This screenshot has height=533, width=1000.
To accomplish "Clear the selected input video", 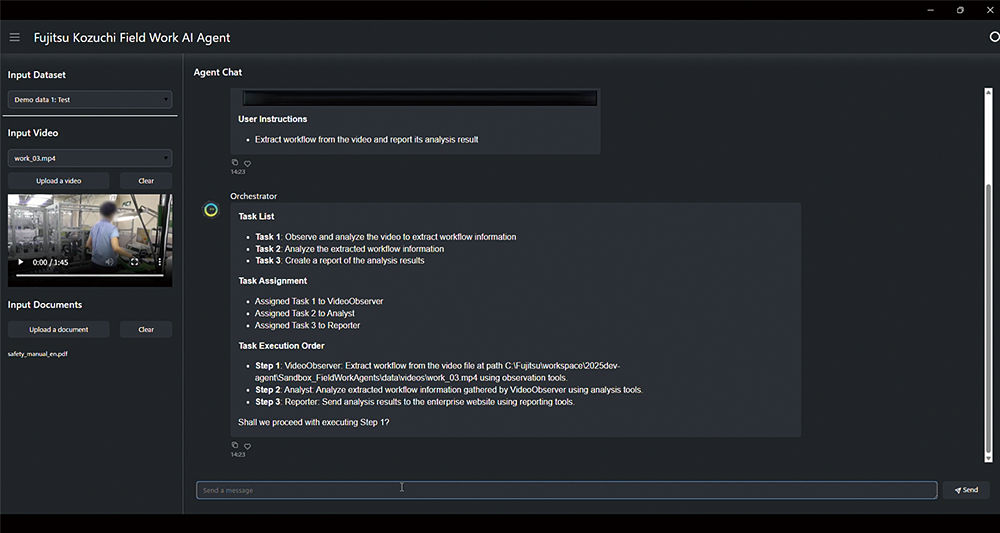I will tap(146, 181).
